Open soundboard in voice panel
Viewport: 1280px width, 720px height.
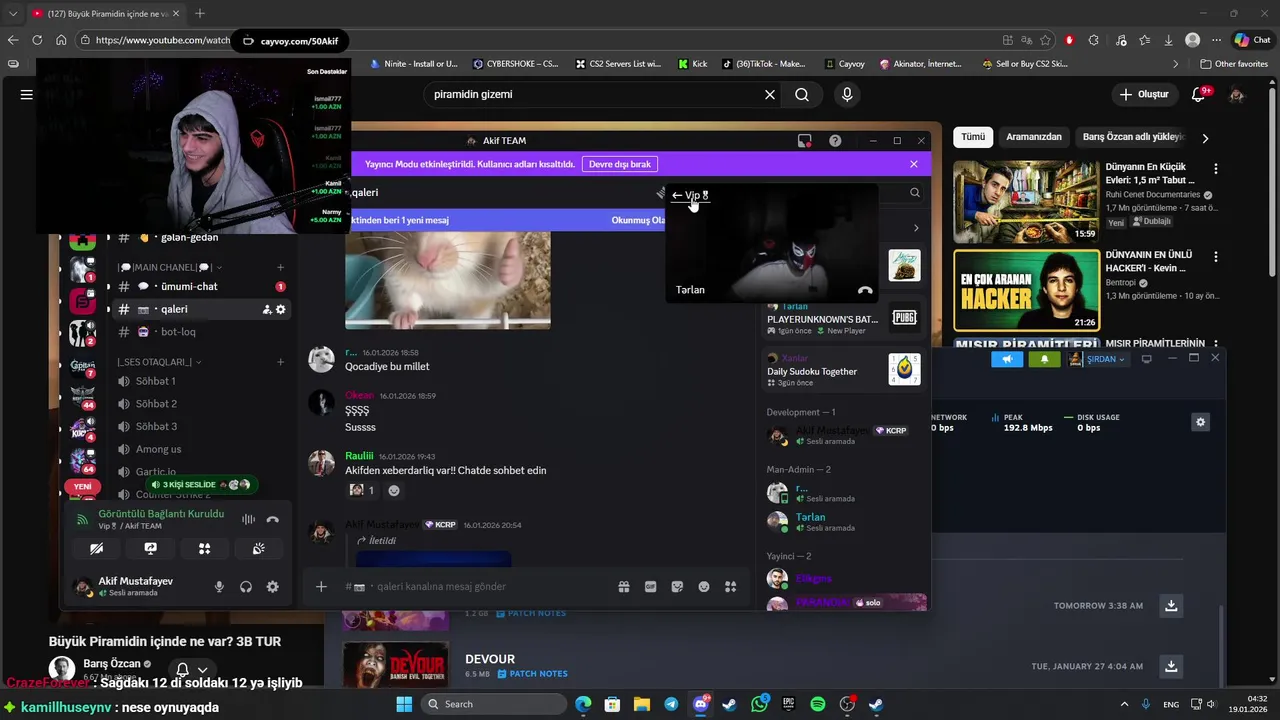click(x=258, y=548)
